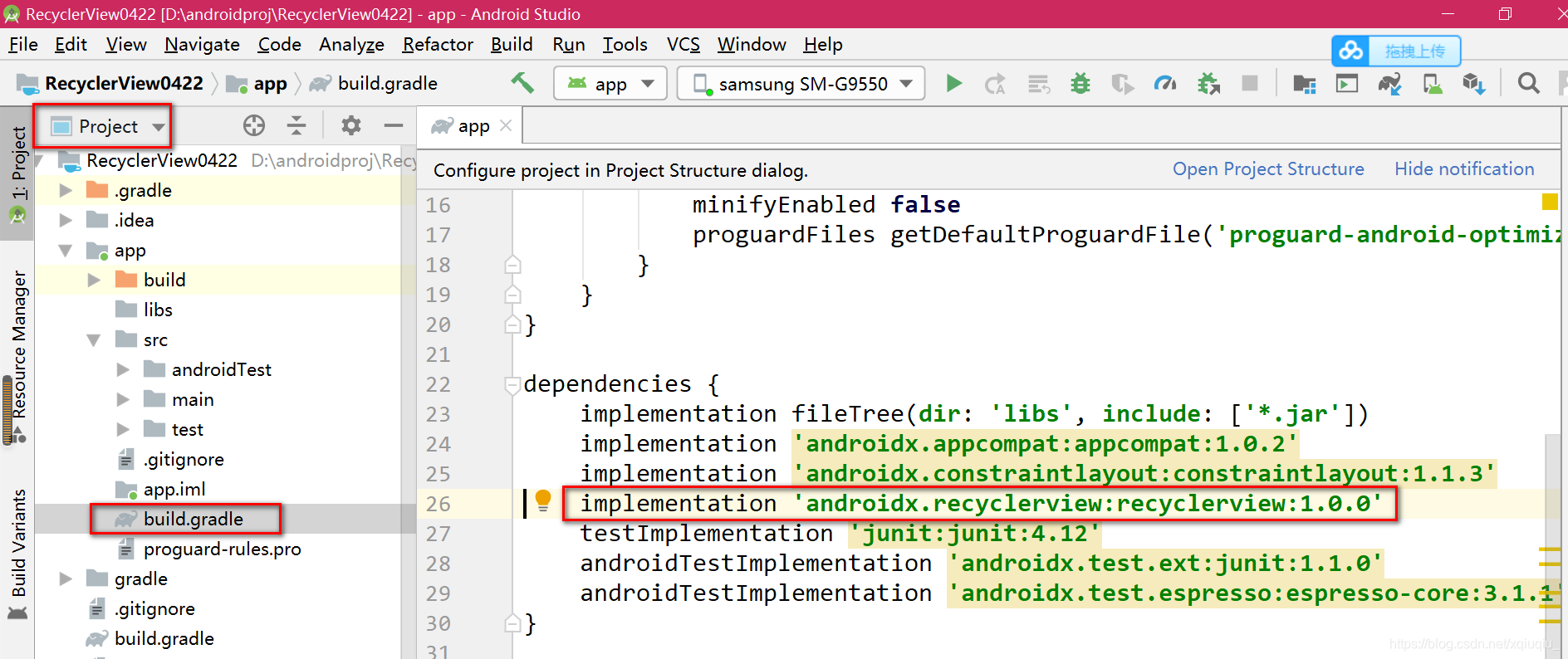Select app.iml file
Screen dimensions: 1568x659
pos(174,489)
